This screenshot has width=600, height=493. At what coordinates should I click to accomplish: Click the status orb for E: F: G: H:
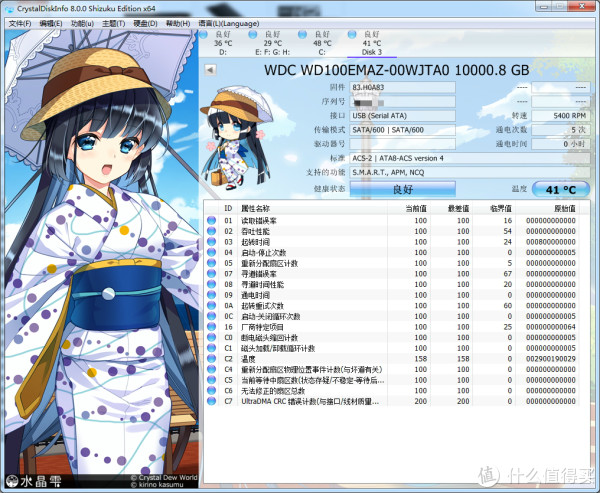click(253, 35)
